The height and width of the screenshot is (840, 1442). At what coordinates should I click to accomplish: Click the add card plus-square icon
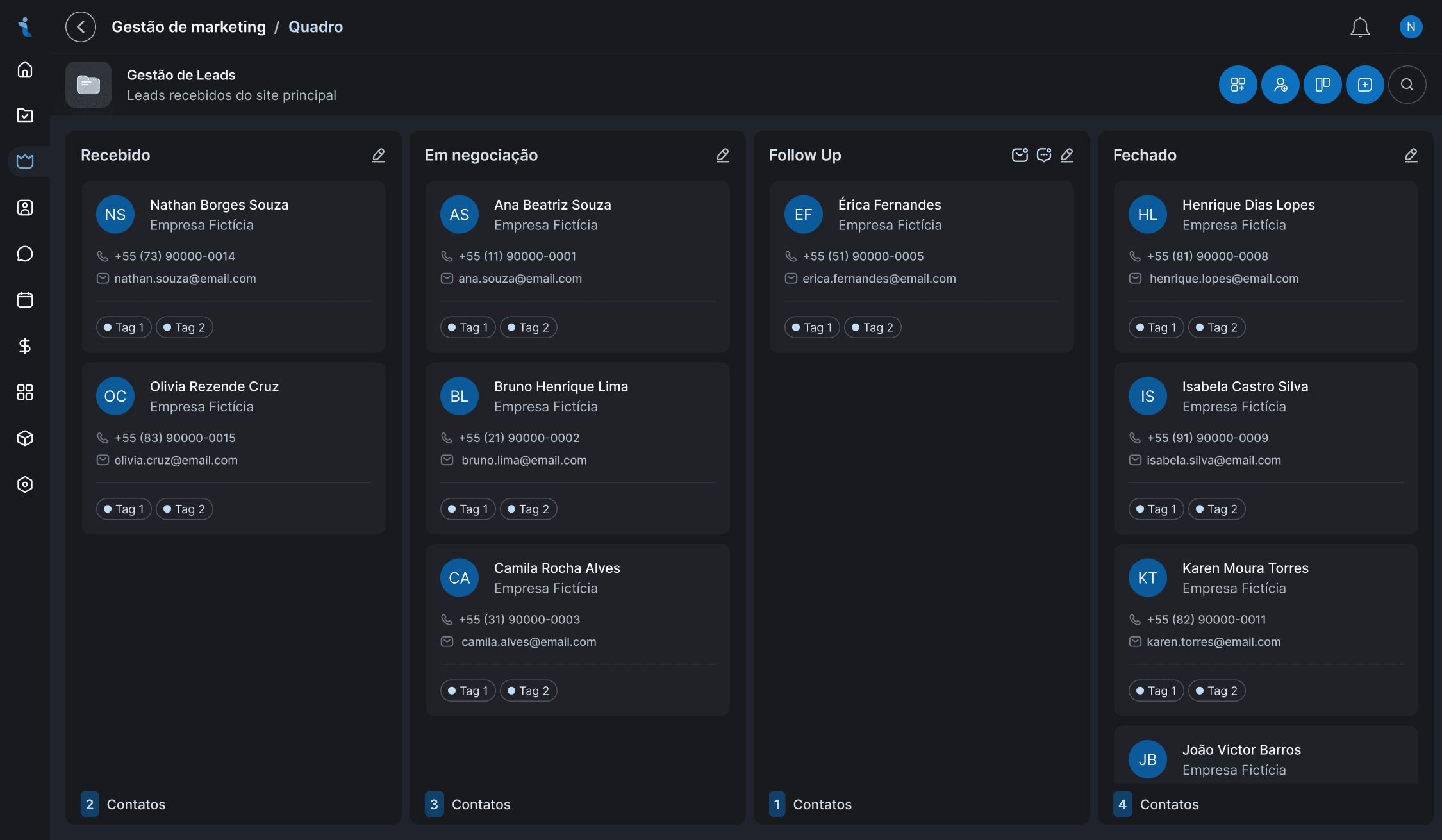(1364, 85)
